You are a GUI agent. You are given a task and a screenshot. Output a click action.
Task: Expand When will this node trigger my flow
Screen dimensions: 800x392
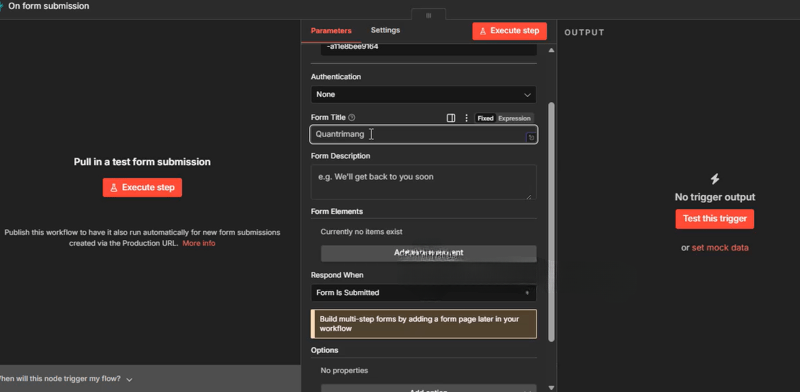65,379
